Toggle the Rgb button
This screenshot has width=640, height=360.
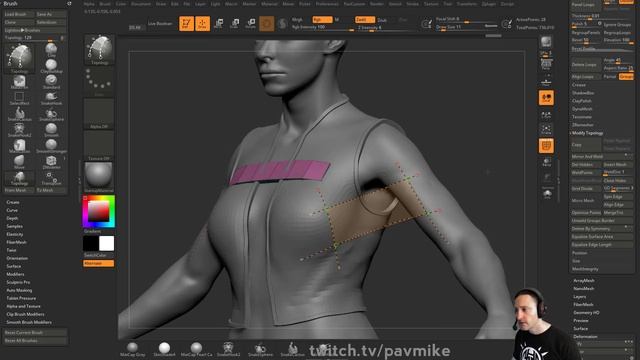322,20
